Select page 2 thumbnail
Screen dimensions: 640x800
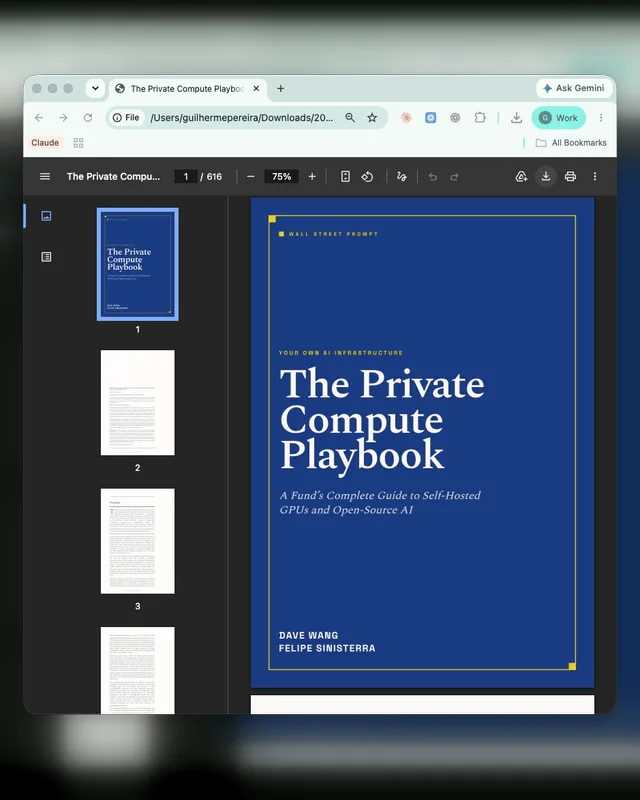(138, 403)
